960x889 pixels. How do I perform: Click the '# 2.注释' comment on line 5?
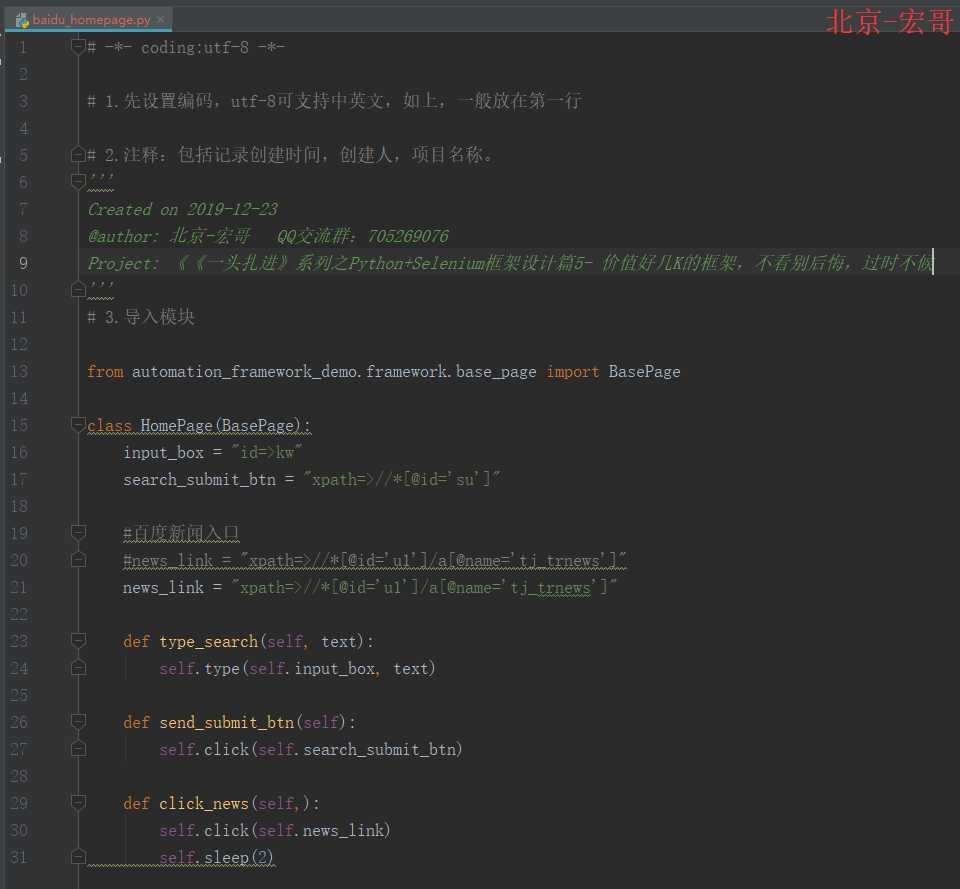[290, 155]
